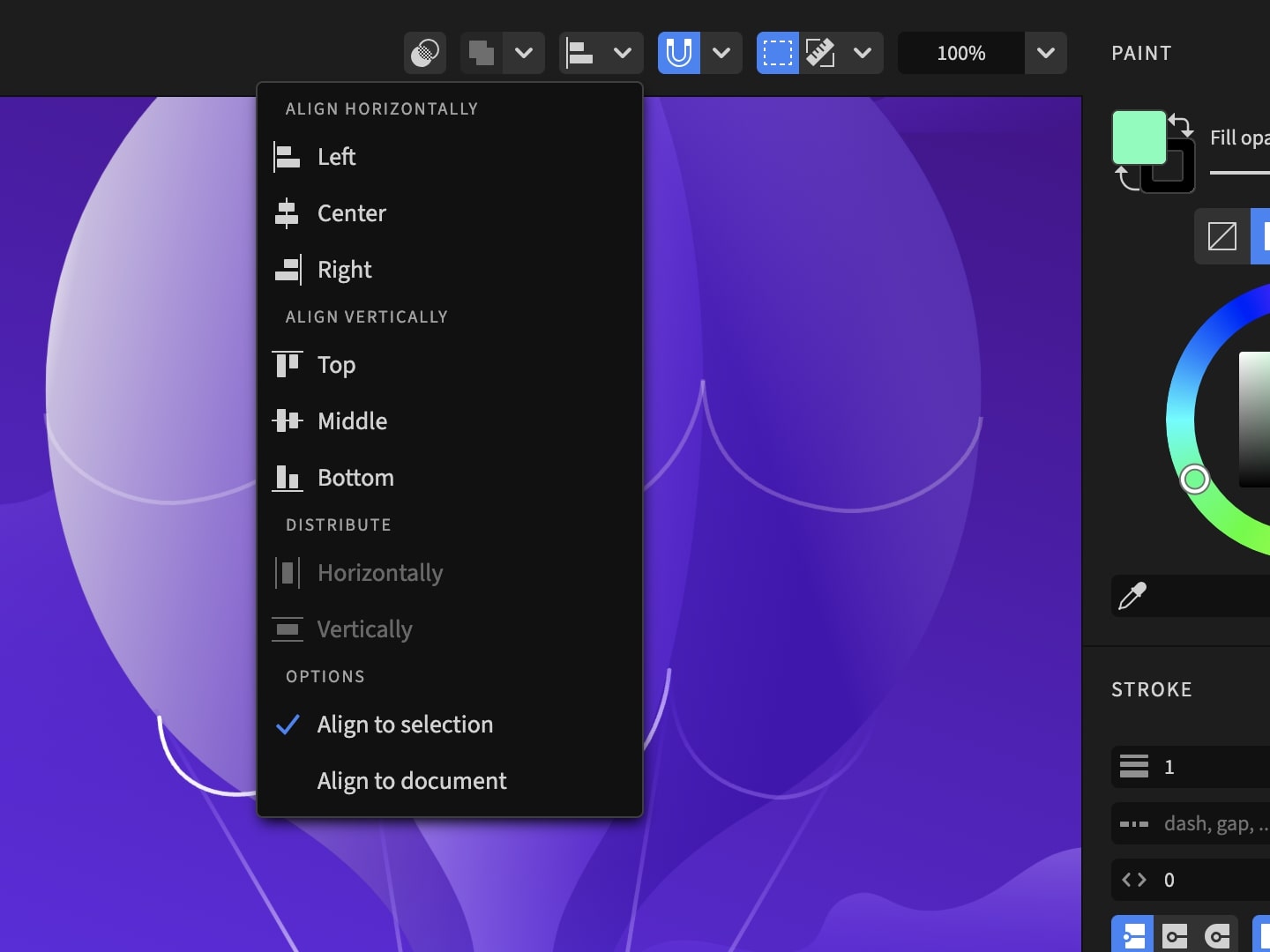Open the view options dropdown arrow
Screen dimensions: 1270x952
click(863, 53)
